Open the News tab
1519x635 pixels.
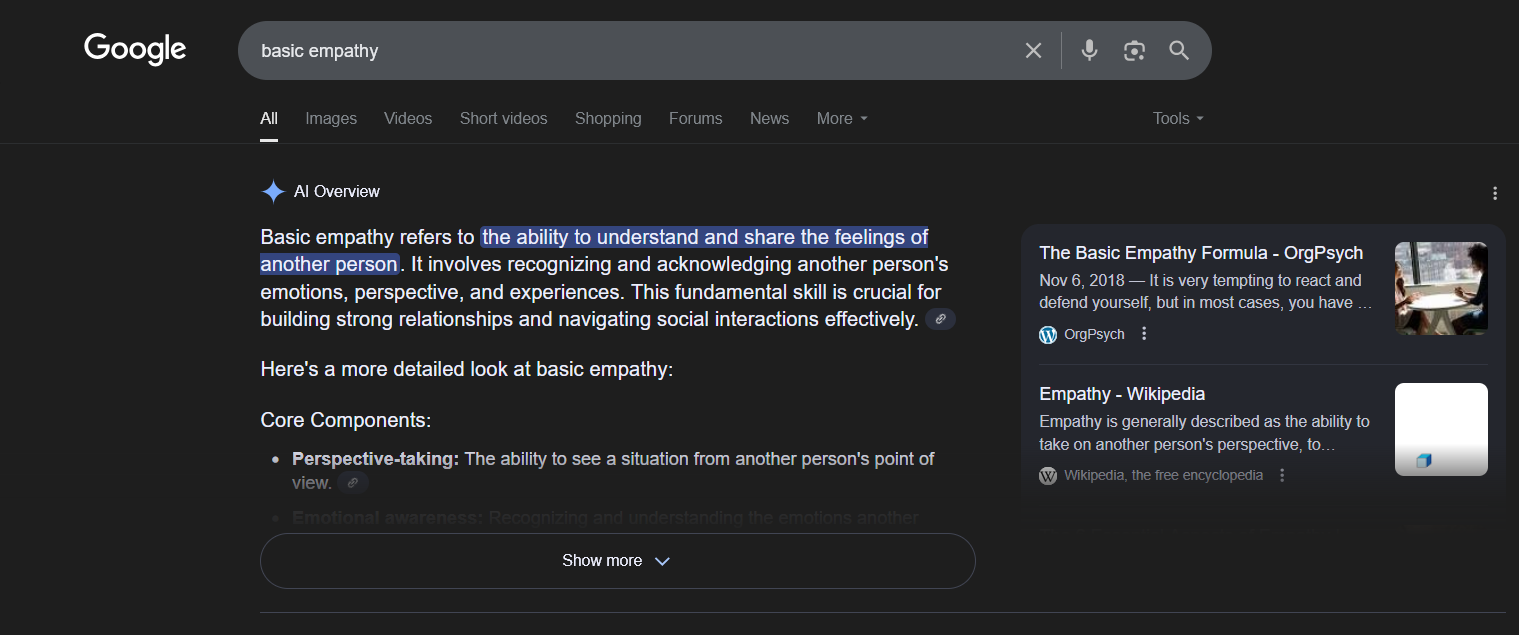770,118
